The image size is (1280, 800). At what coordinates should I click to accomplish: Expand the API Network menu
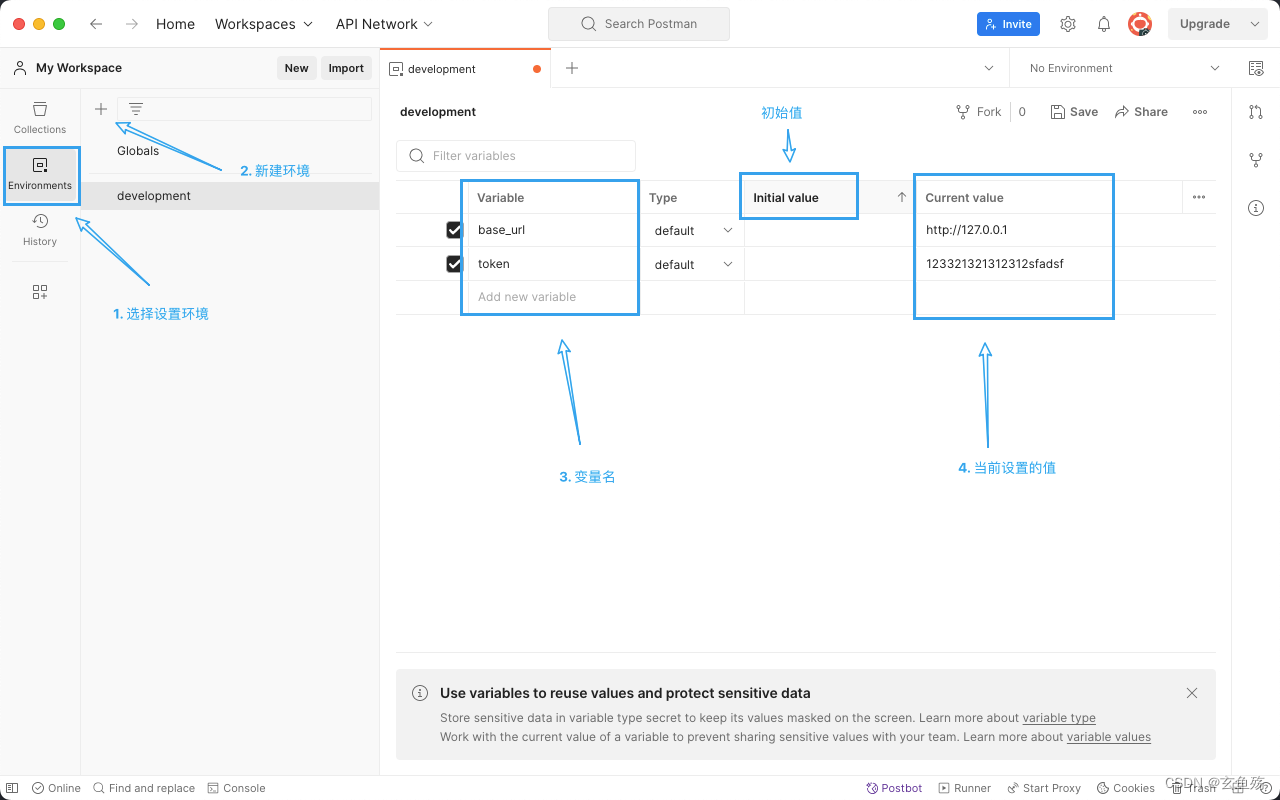pos(384,24)
